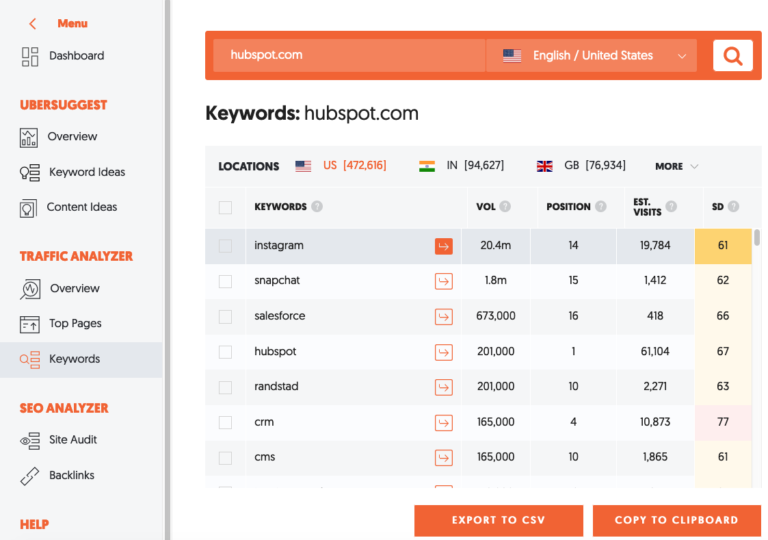Click the COPY TO CLIPBOARD button

click(676, 520)
